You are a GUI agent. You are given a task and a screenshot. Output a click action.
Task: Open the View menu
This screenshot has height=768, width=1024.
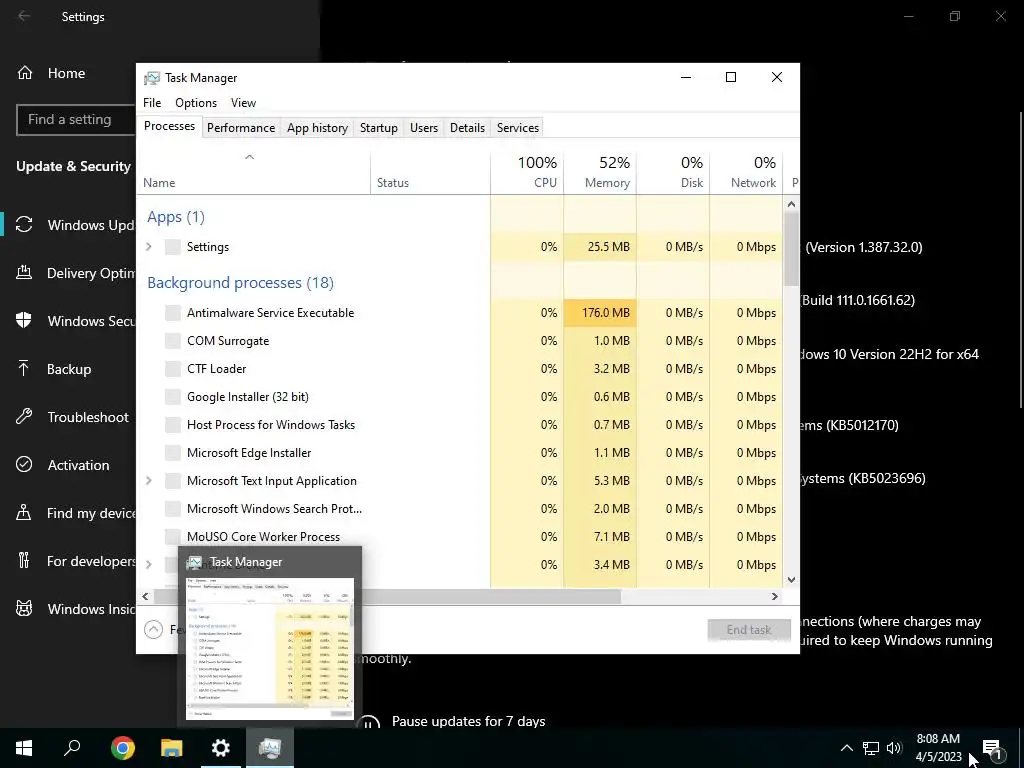coord(243,103)
